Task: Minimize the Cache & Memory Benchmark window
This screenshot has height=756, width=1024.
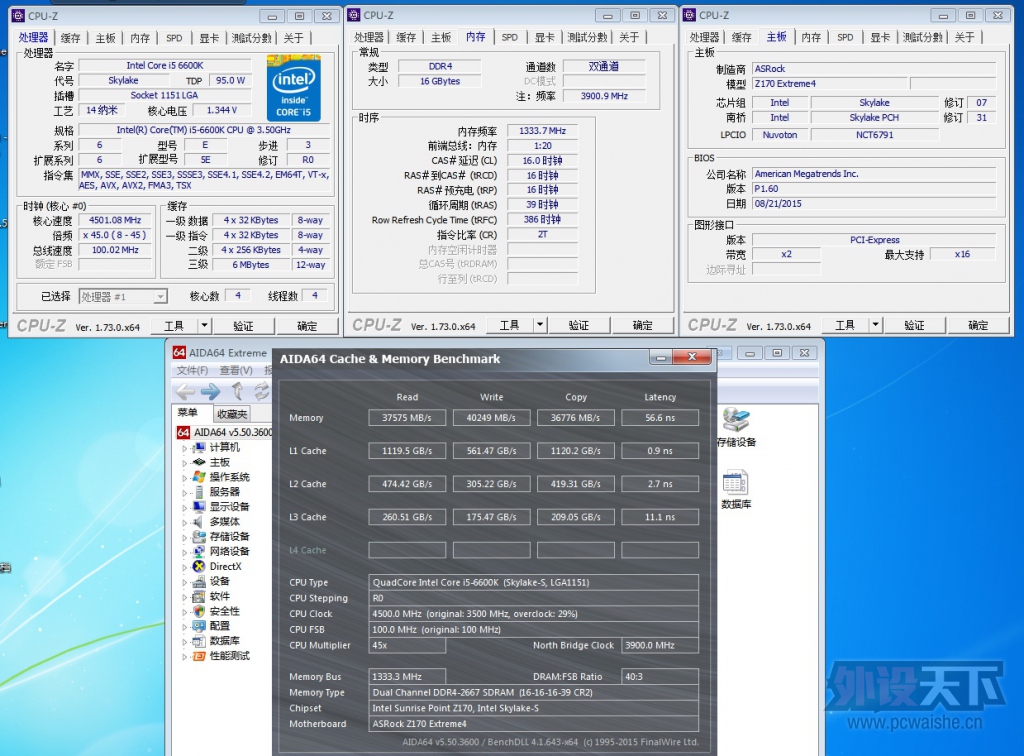Action: tap(661, 357)
